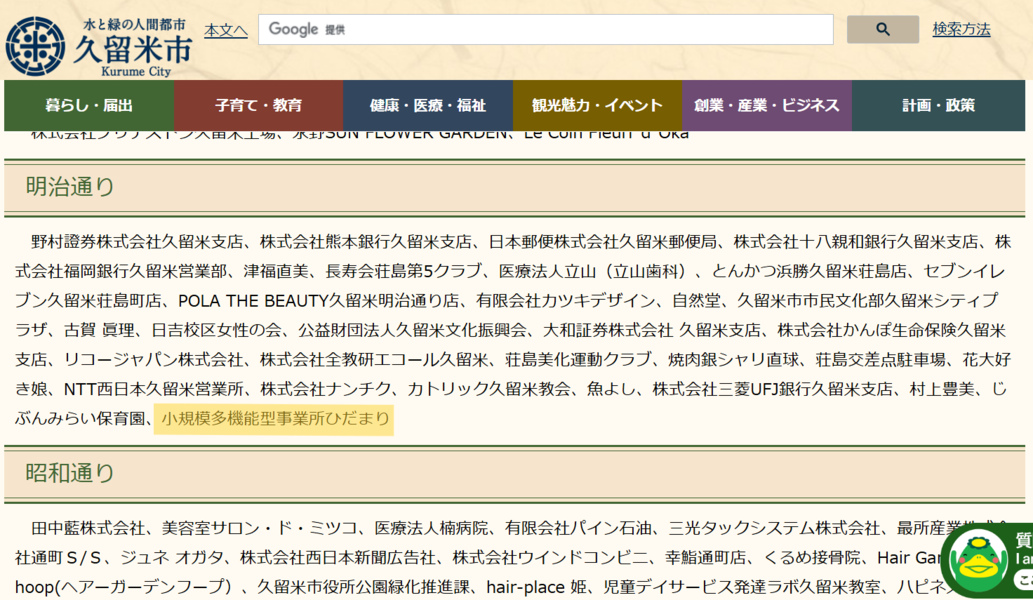Click 日吉校区女性の会 text
The height and width of the screenshot is (600, 1033).
(216, 330)
